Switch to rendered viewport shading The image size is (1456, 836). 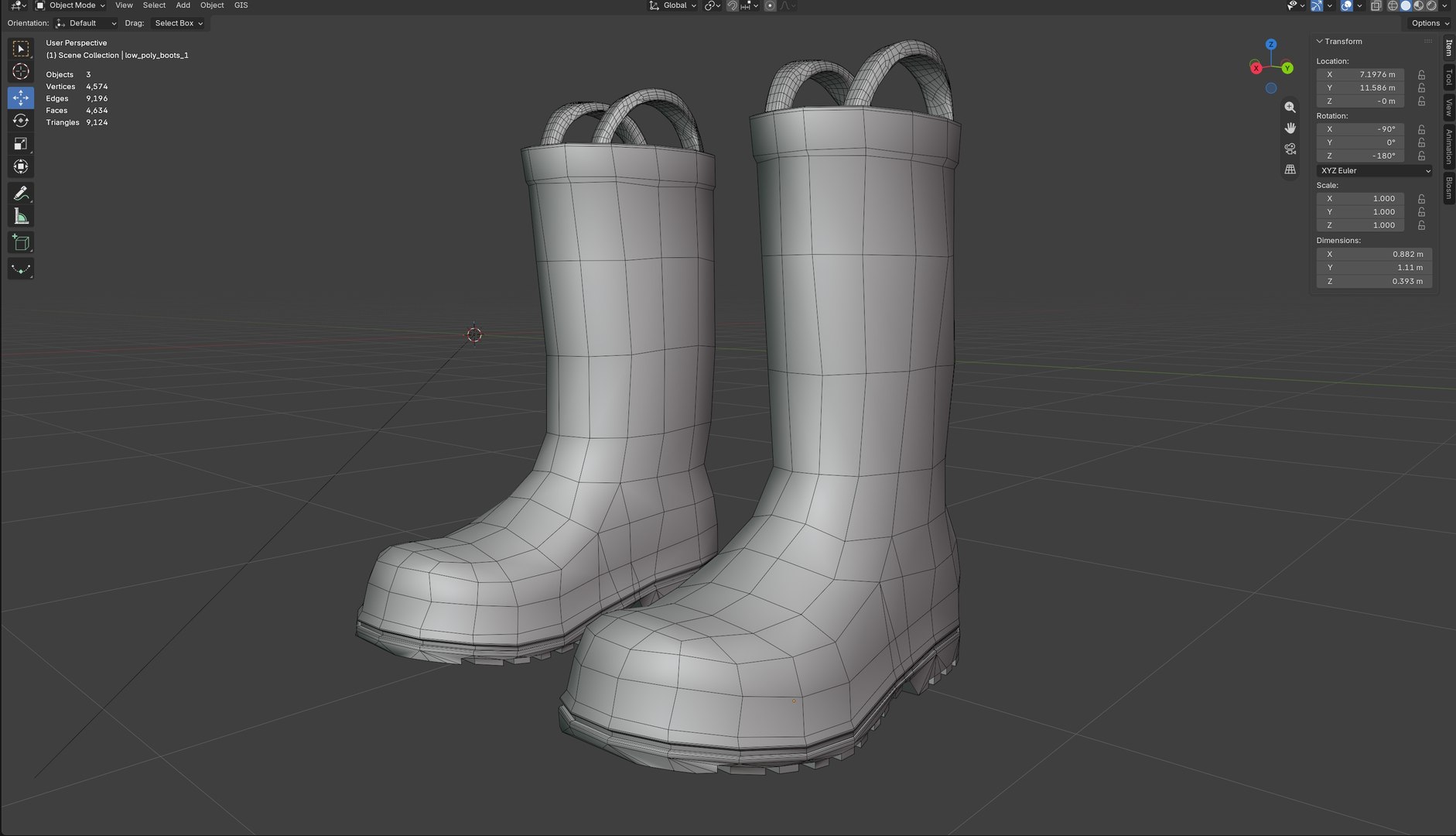pos(1432,5)
